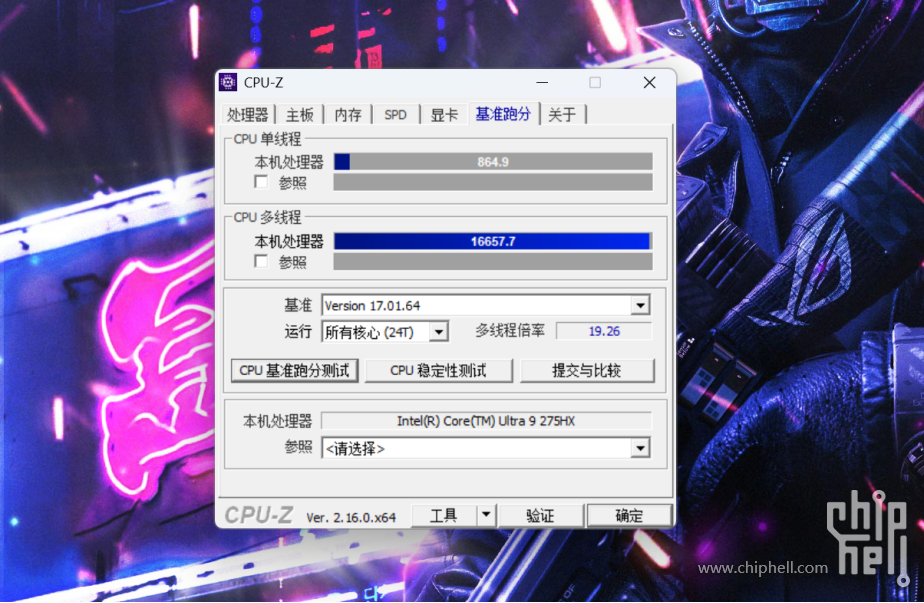Viewport: 924px width, 603px height.
Task: Expand the 基准 Version 17.01.64 dropdown
Action: point(640,305)
